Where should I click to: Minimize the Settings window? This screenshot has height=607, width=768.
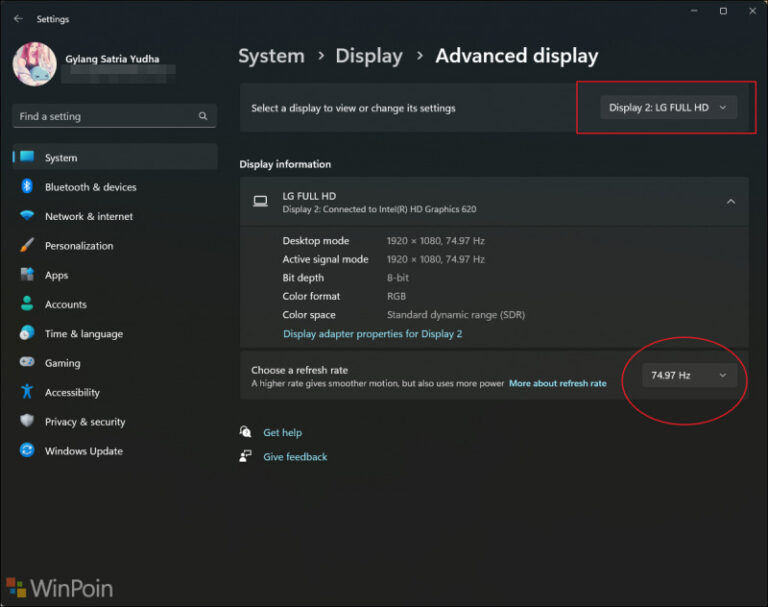click(694, 11)
